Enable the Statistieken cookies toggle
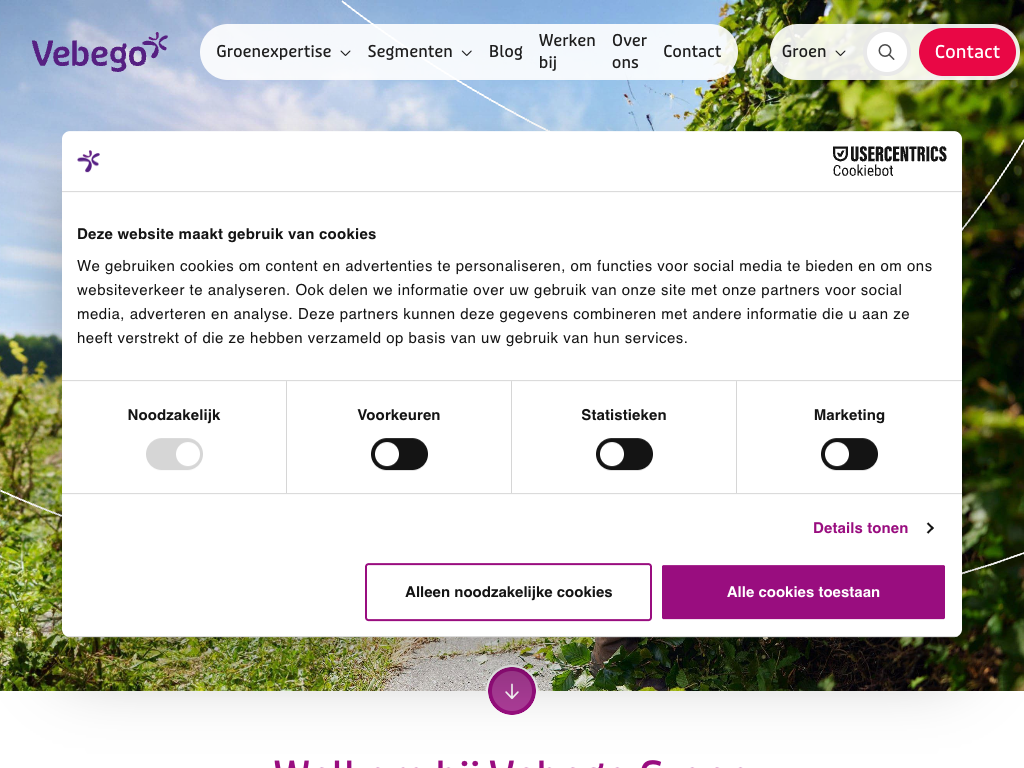The height and width of the screenshot is (768, 1024). pyautogui.click(x=624, y=455)
